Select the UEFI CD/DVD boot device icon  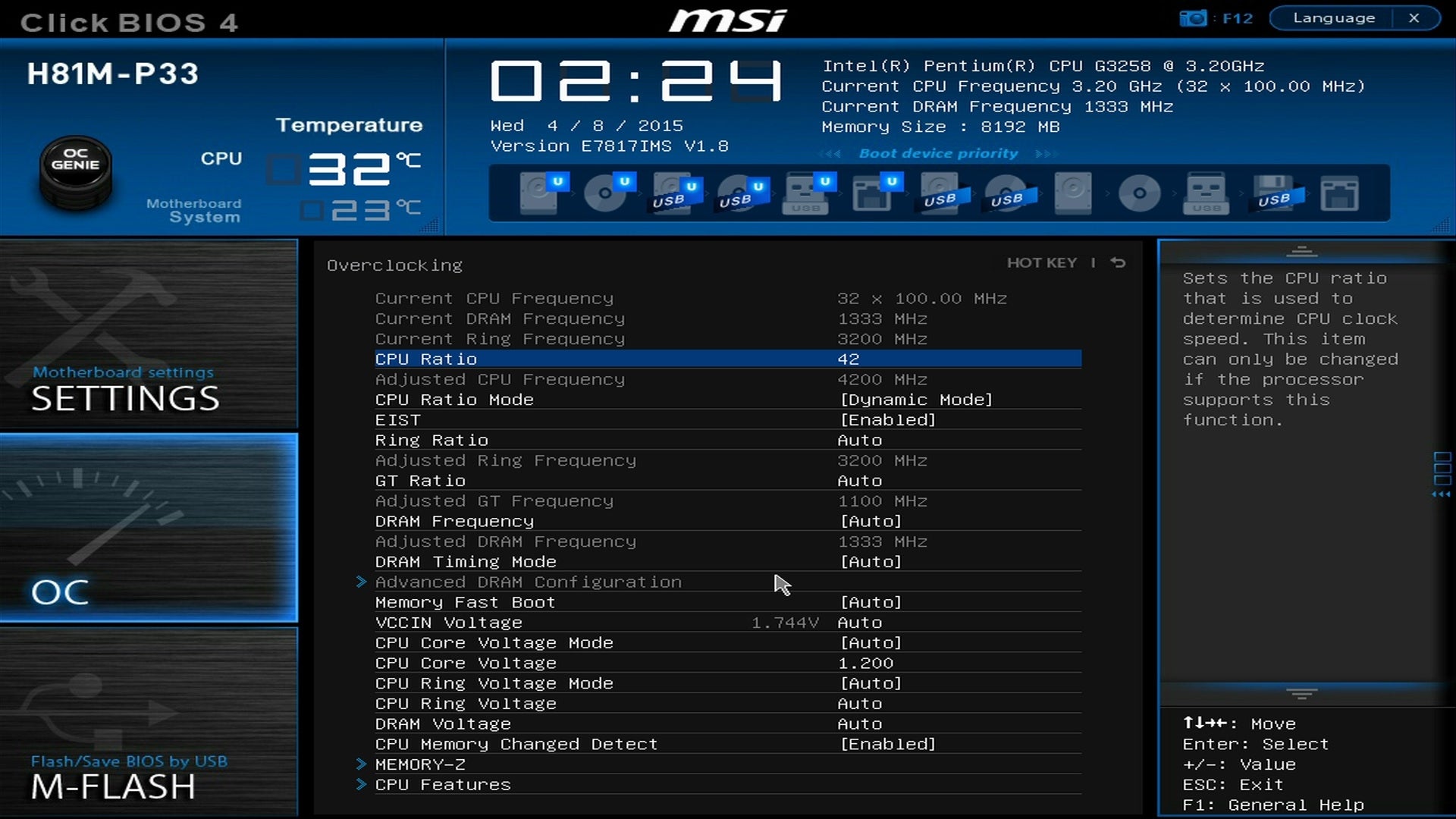point(609,193)
